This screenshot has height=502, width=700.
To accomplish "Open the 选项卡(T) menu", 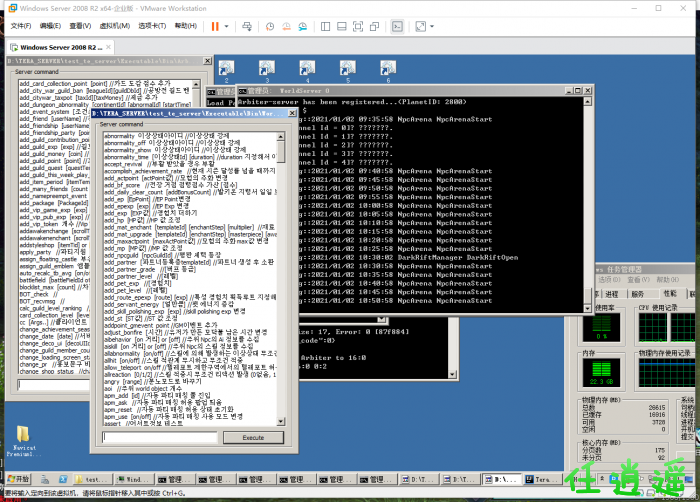I will coord(151,25).
